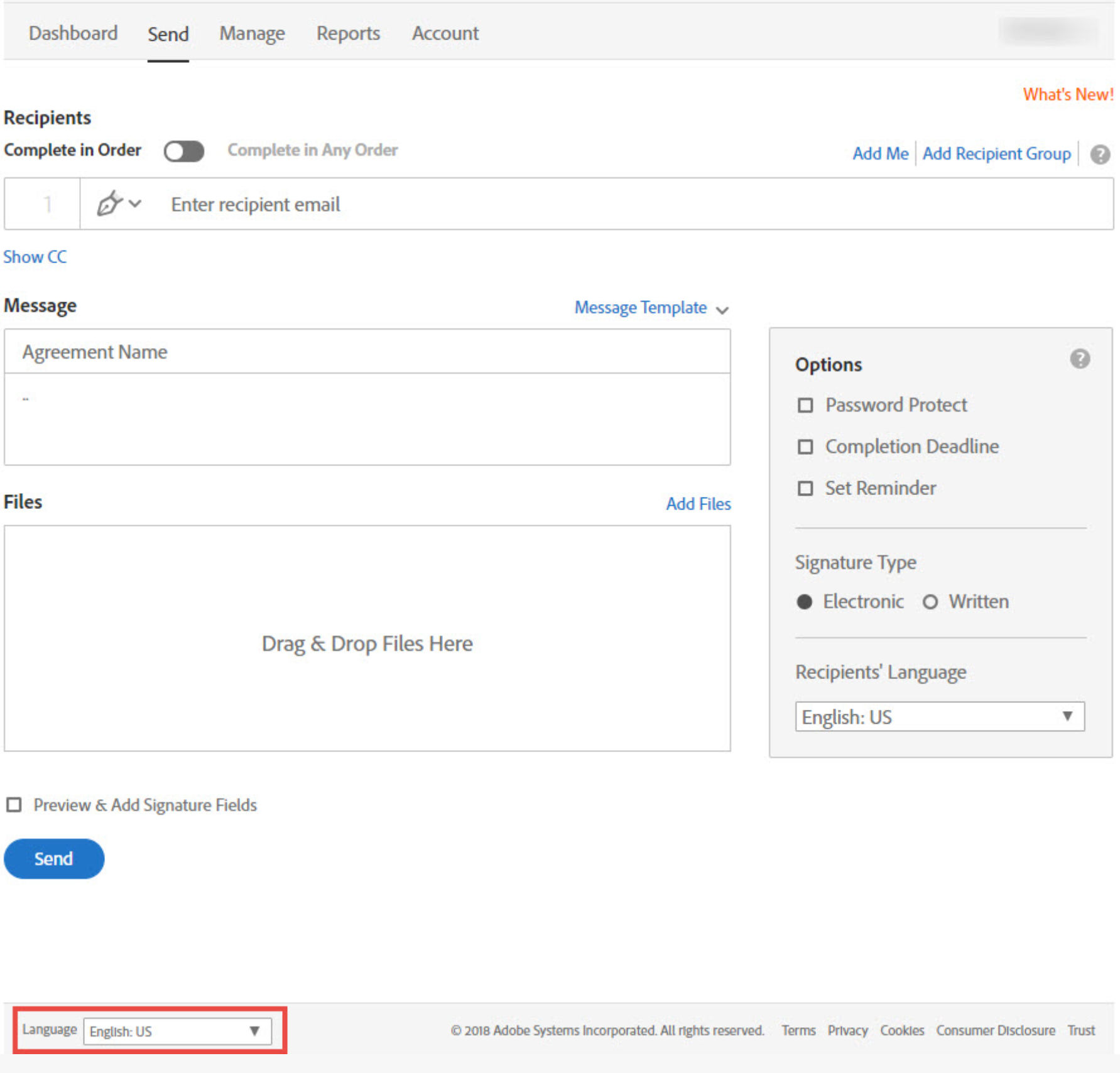
Task: Click the What's New! link
Action: 1068,94
